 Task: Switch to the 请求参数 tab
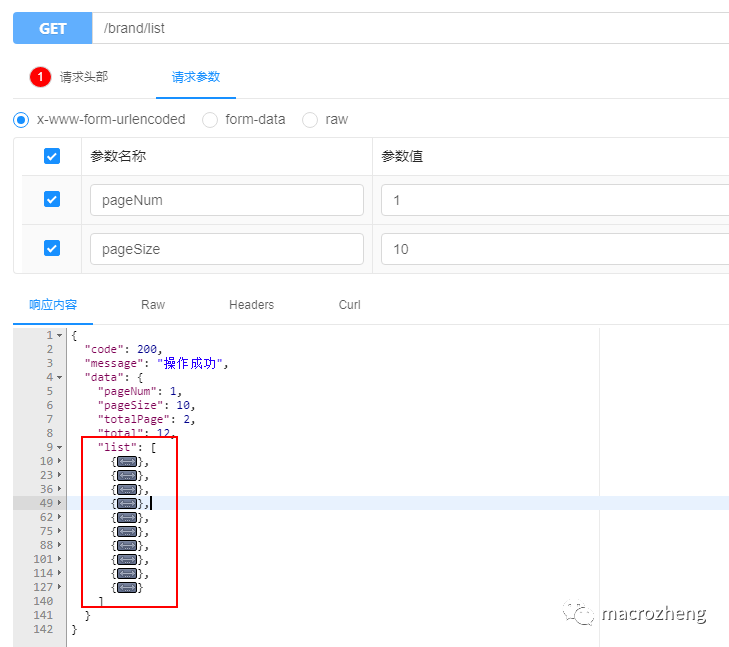[196, 77]
